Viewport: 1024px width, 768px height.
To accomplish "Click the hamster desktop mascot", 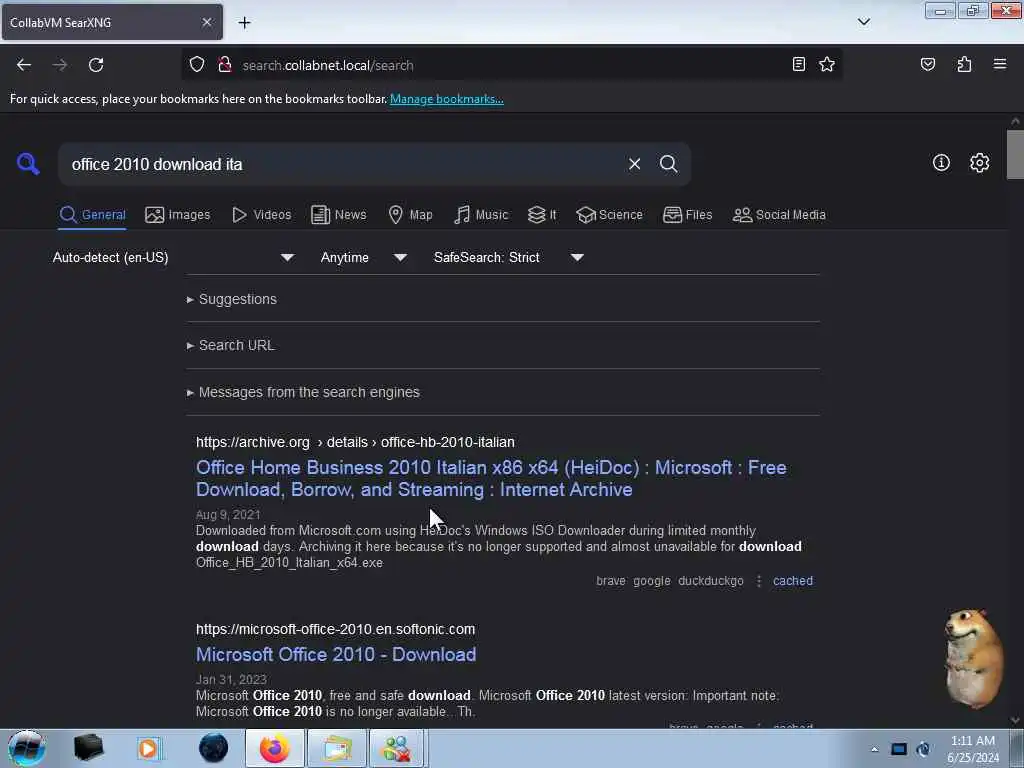I will [973, 658].
